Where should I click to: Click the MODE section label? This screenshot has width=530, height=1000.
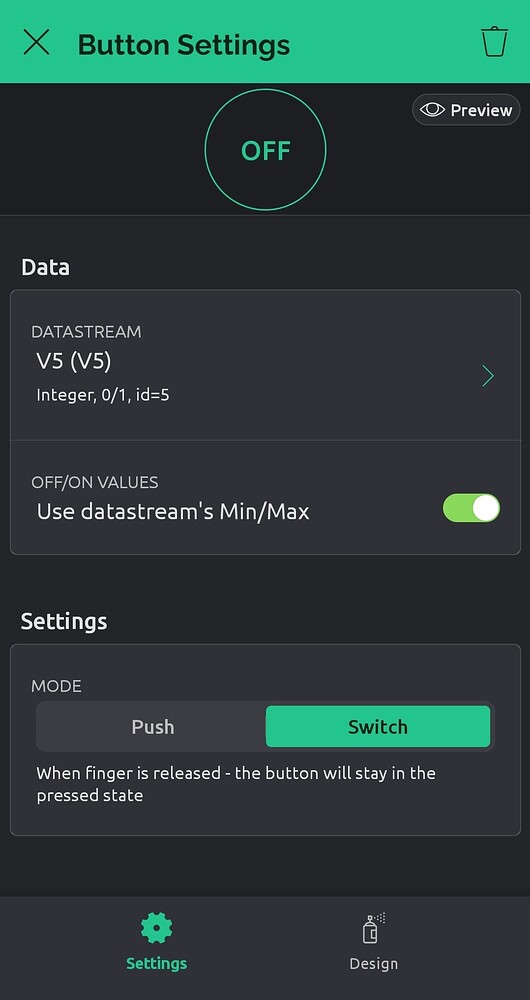click(56, 686)
